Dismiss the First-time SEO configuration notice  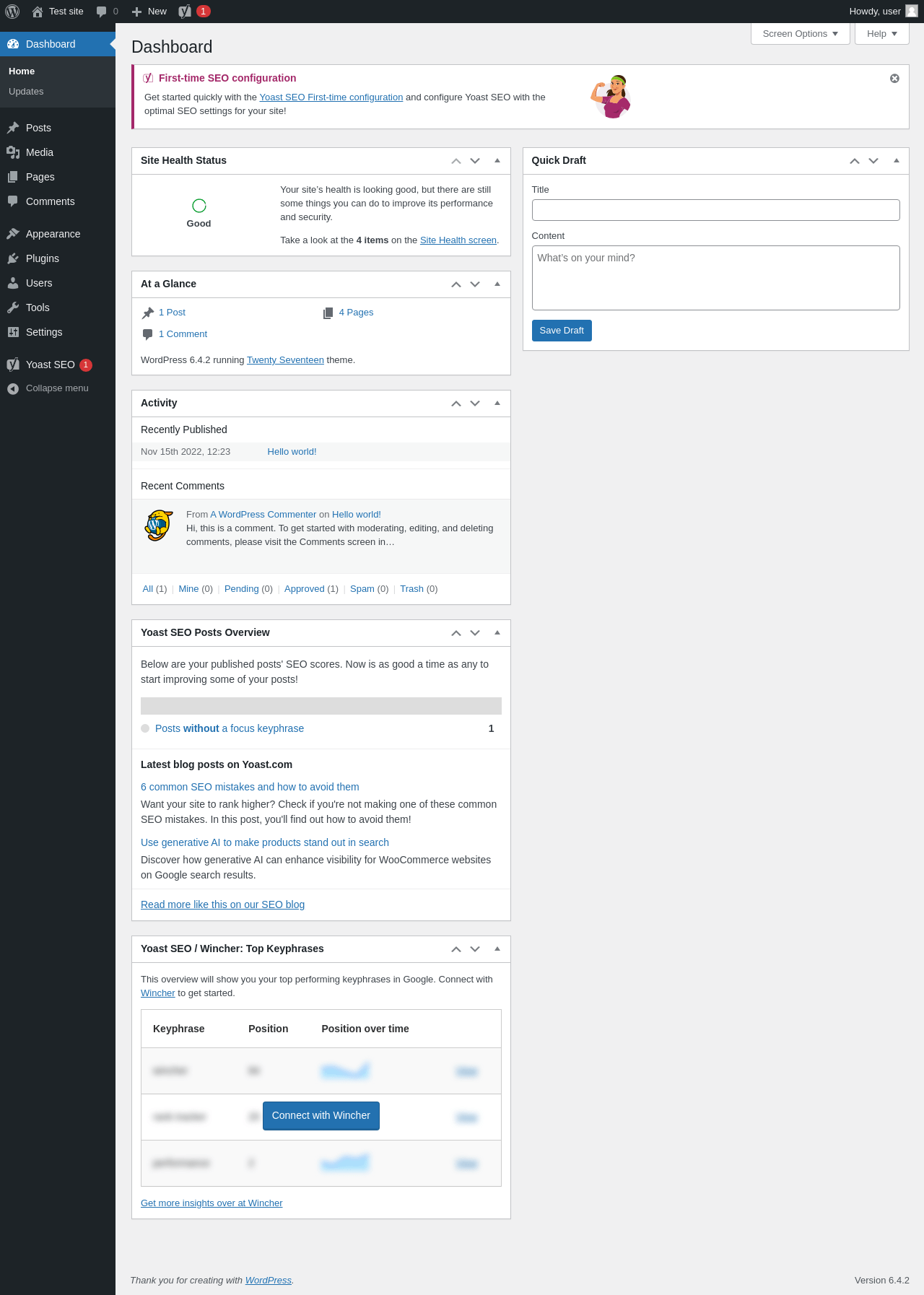[x=894, y=78]
